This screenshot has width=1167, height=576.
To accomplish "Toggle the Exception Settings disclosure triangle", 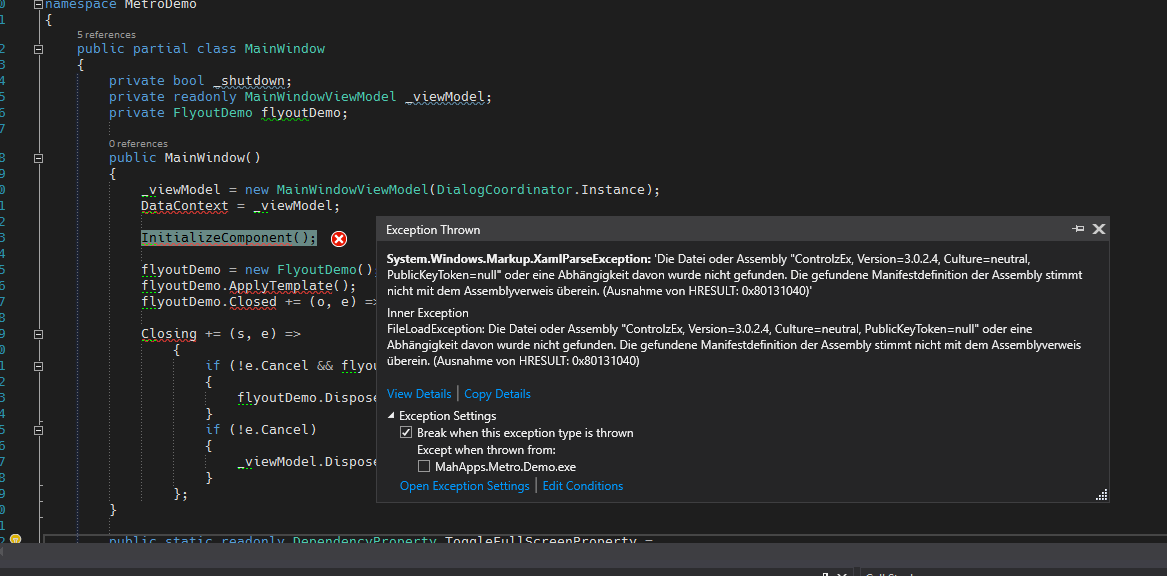I will (x=390, y=415).
